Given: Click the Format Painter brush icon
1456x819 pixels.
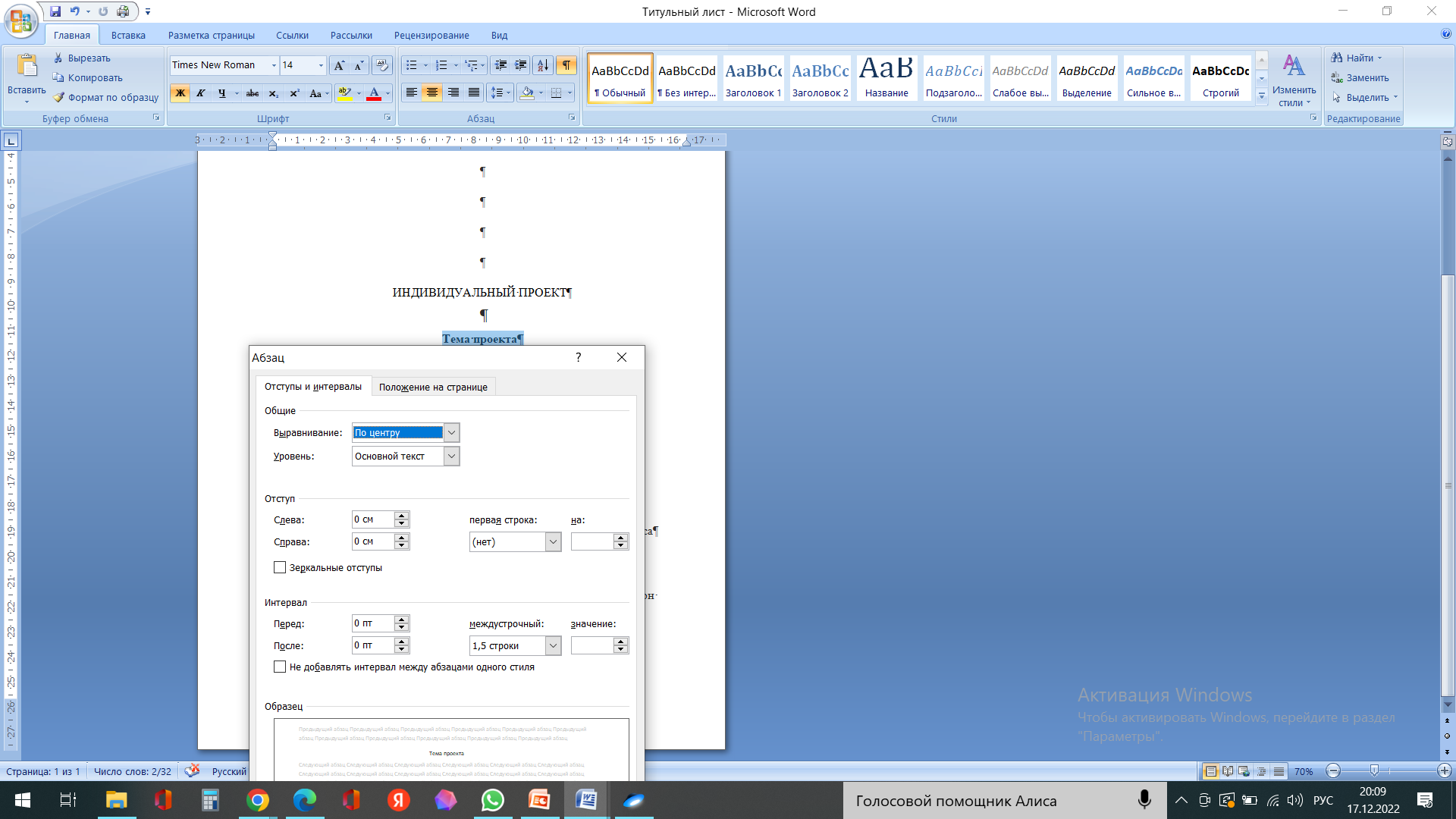Looking at the screenshot, I should (59, 98).
